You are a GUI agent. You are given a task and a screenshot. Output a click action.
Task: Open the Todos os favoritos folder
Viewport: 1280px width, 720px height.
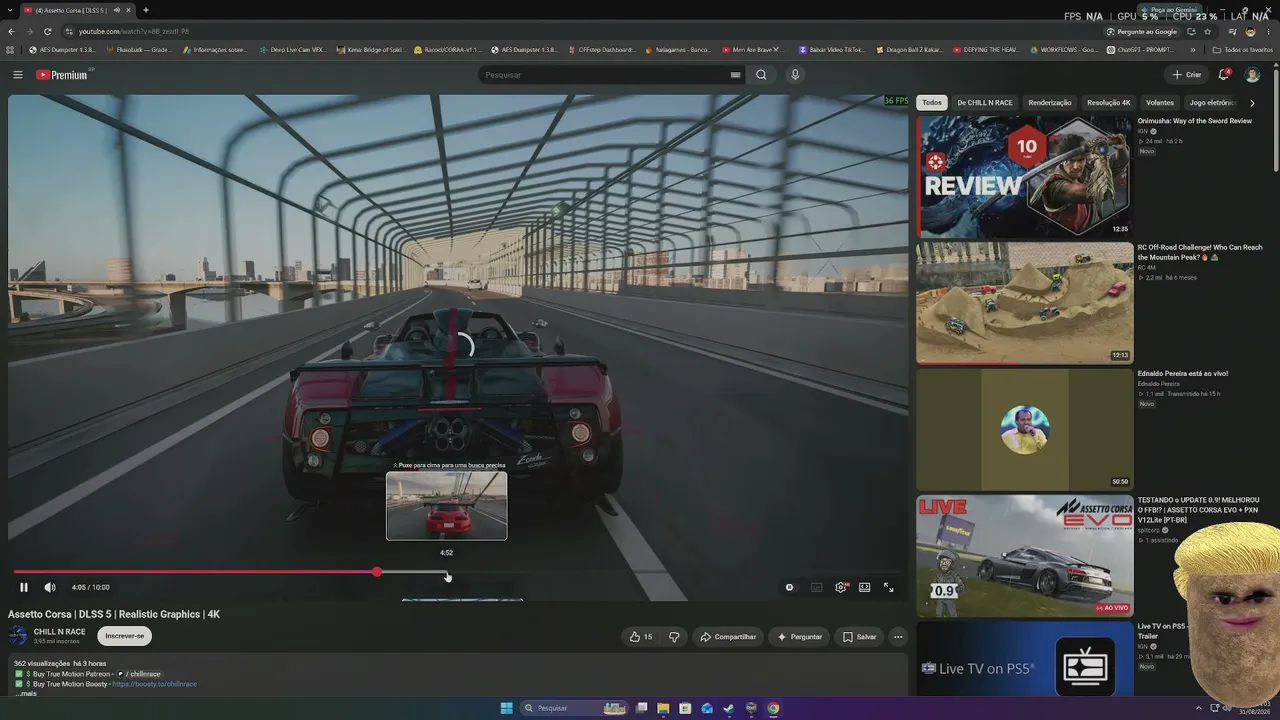point(1243,49)
